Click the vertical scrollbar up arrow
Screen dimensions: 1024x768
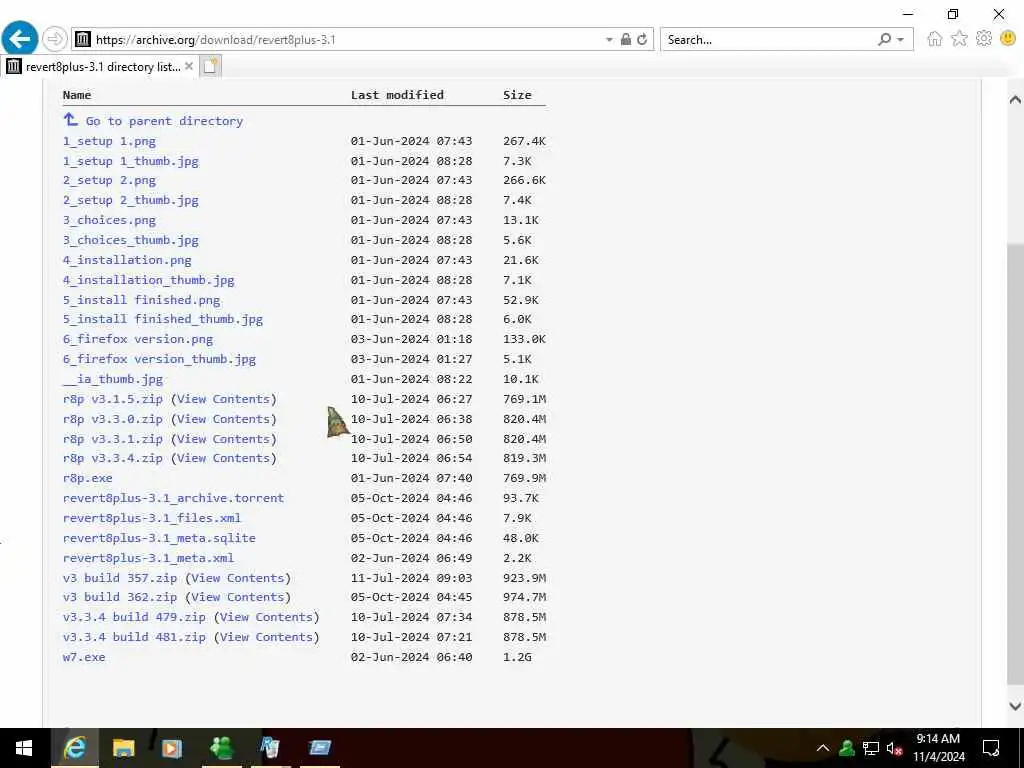[1014, 99]
